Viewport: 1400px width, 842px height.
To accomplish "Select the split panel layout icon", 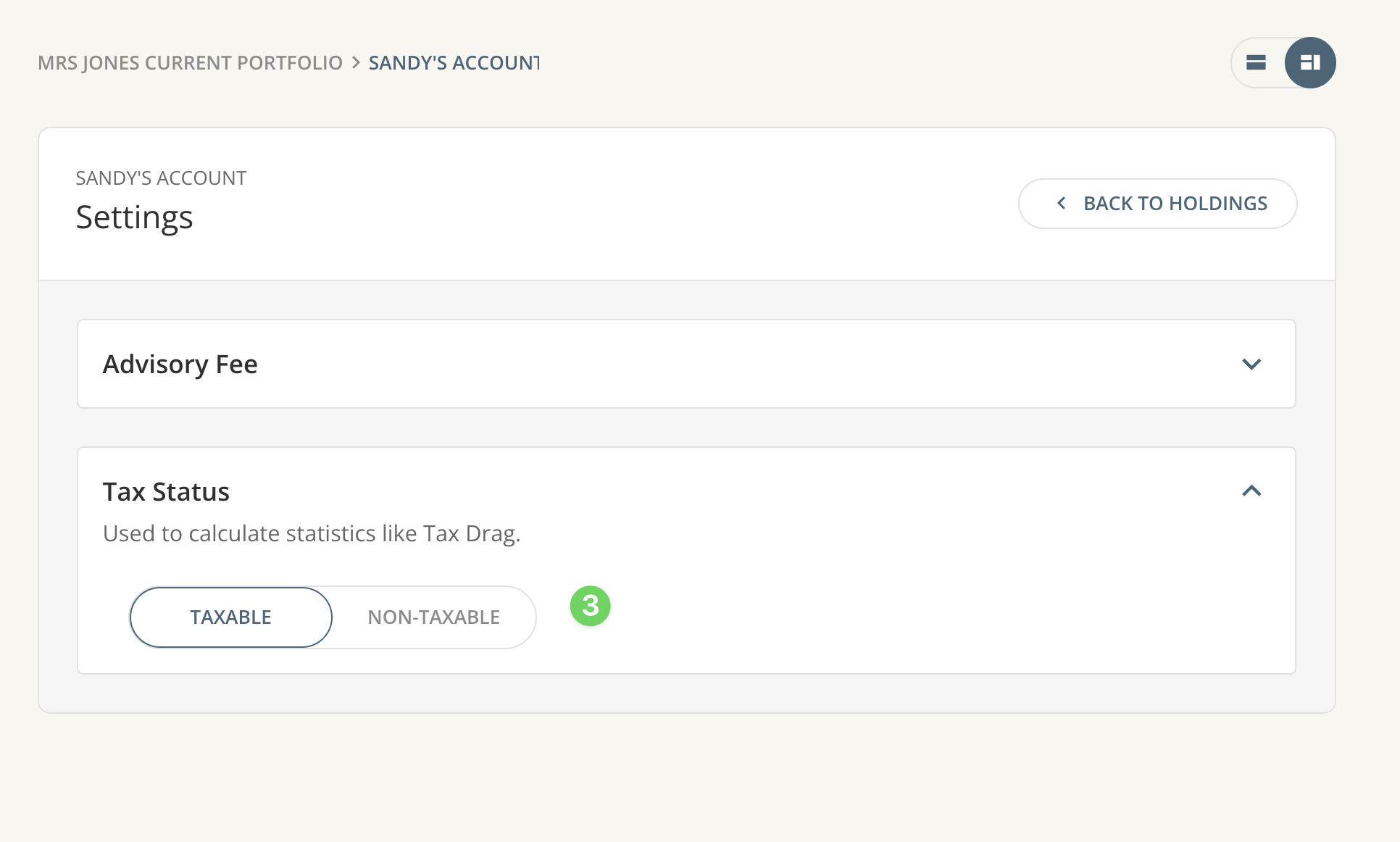I will coord(1310,62).
